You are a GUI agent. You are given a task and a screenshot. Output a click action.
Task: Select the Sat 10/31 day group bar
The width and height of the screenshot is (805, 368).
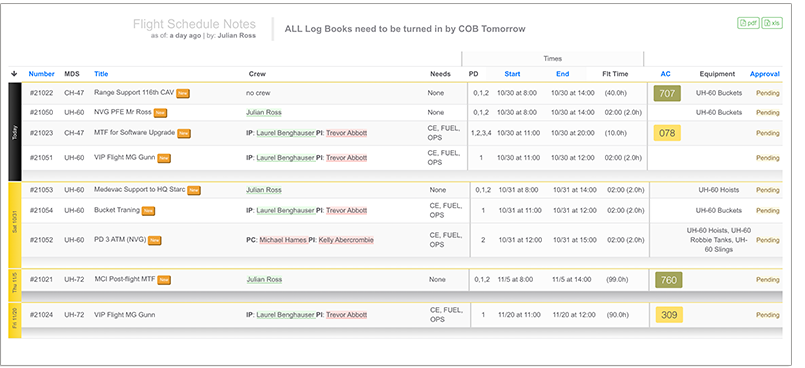[15, 225]
